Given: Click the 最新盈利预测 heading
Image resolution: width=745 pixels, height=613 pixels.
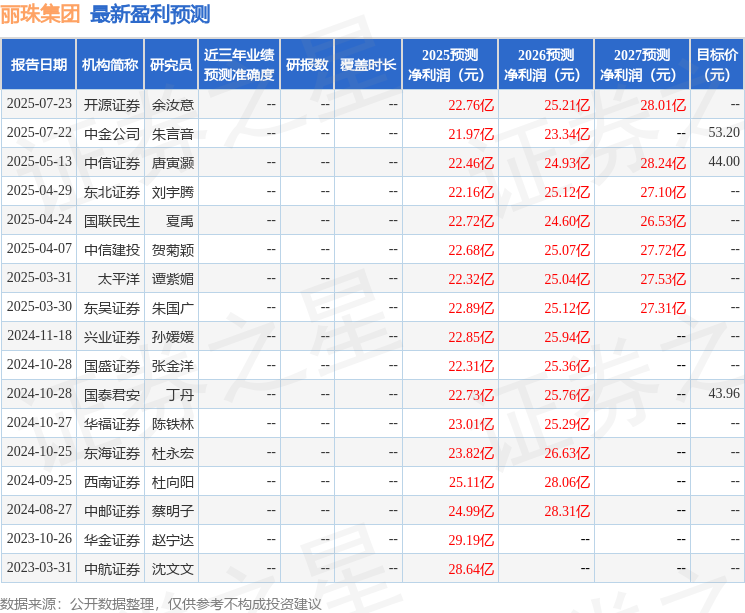Looking at the screenshot, I should pos(150,14).
